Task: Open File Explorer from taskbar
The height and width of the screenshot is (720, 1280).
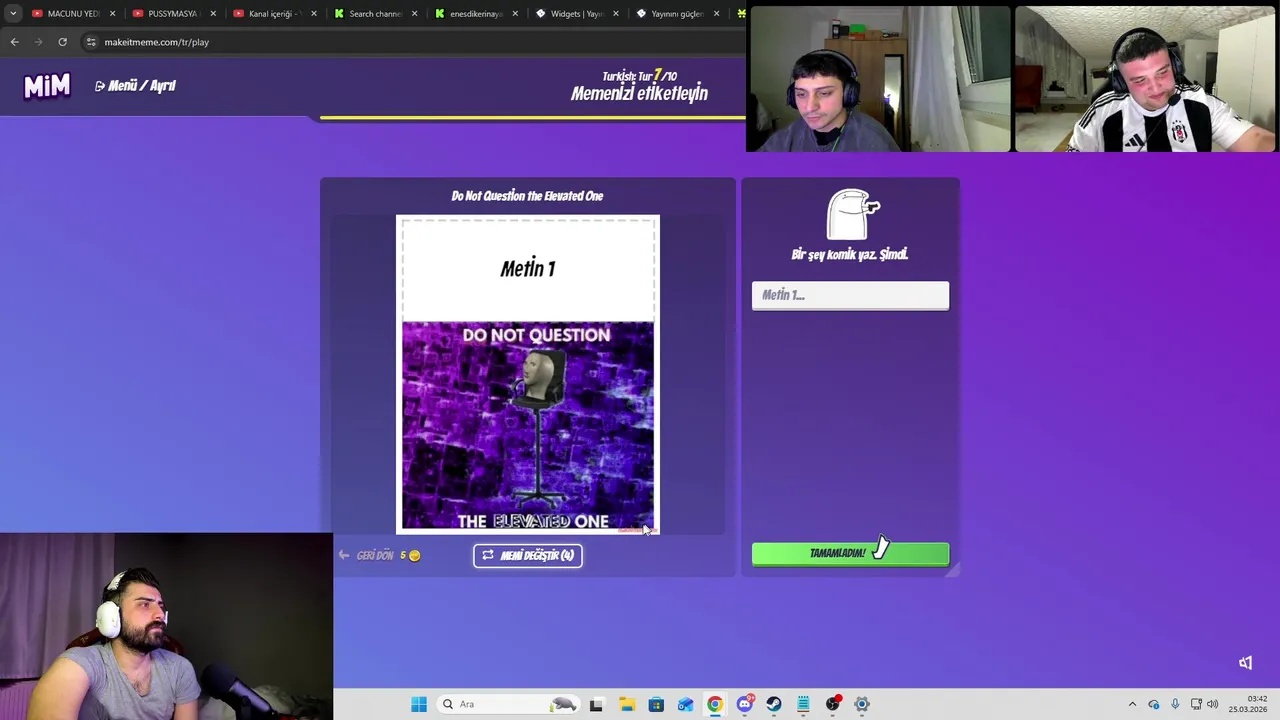Action: point(626,704)
